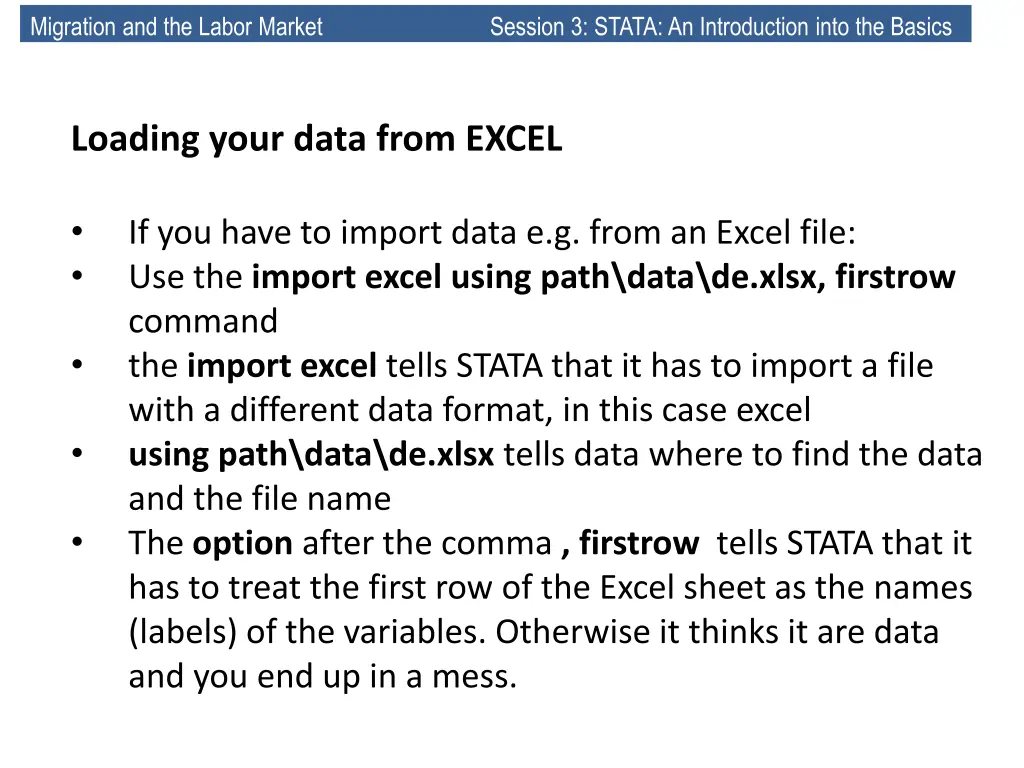Click the text "(labels) of the variables"
Viewport: 1024px width, 768px height.
pyautogui.click(x=307, y=632)
